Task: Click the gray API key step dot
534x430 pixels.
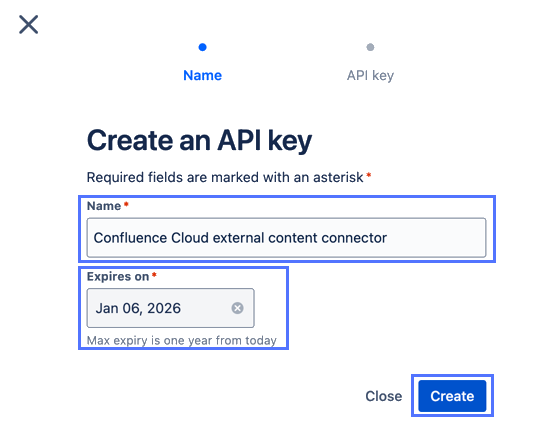Action: 370,47
